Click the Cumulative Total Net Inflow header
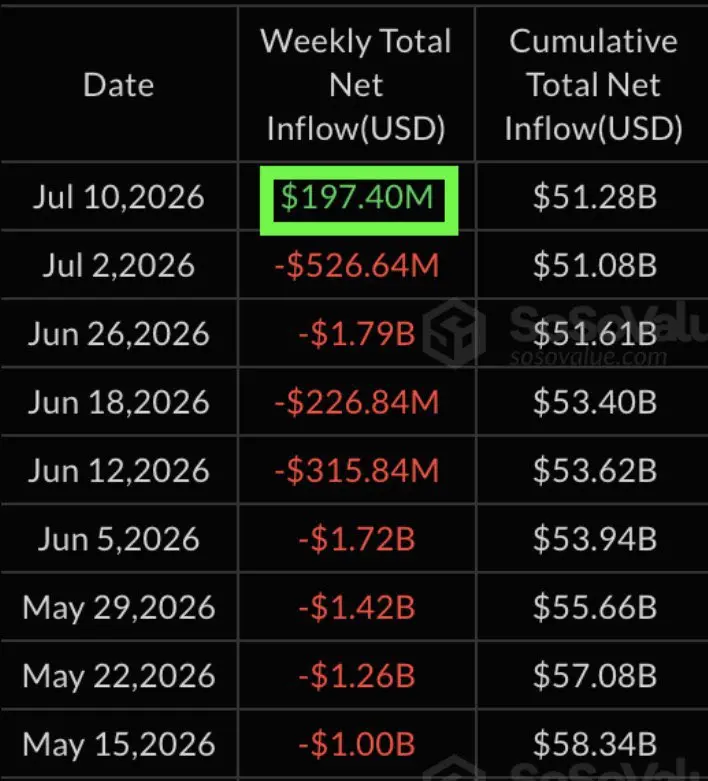The image size is (708, 781). pyautogui.click(x=593, y=84)
